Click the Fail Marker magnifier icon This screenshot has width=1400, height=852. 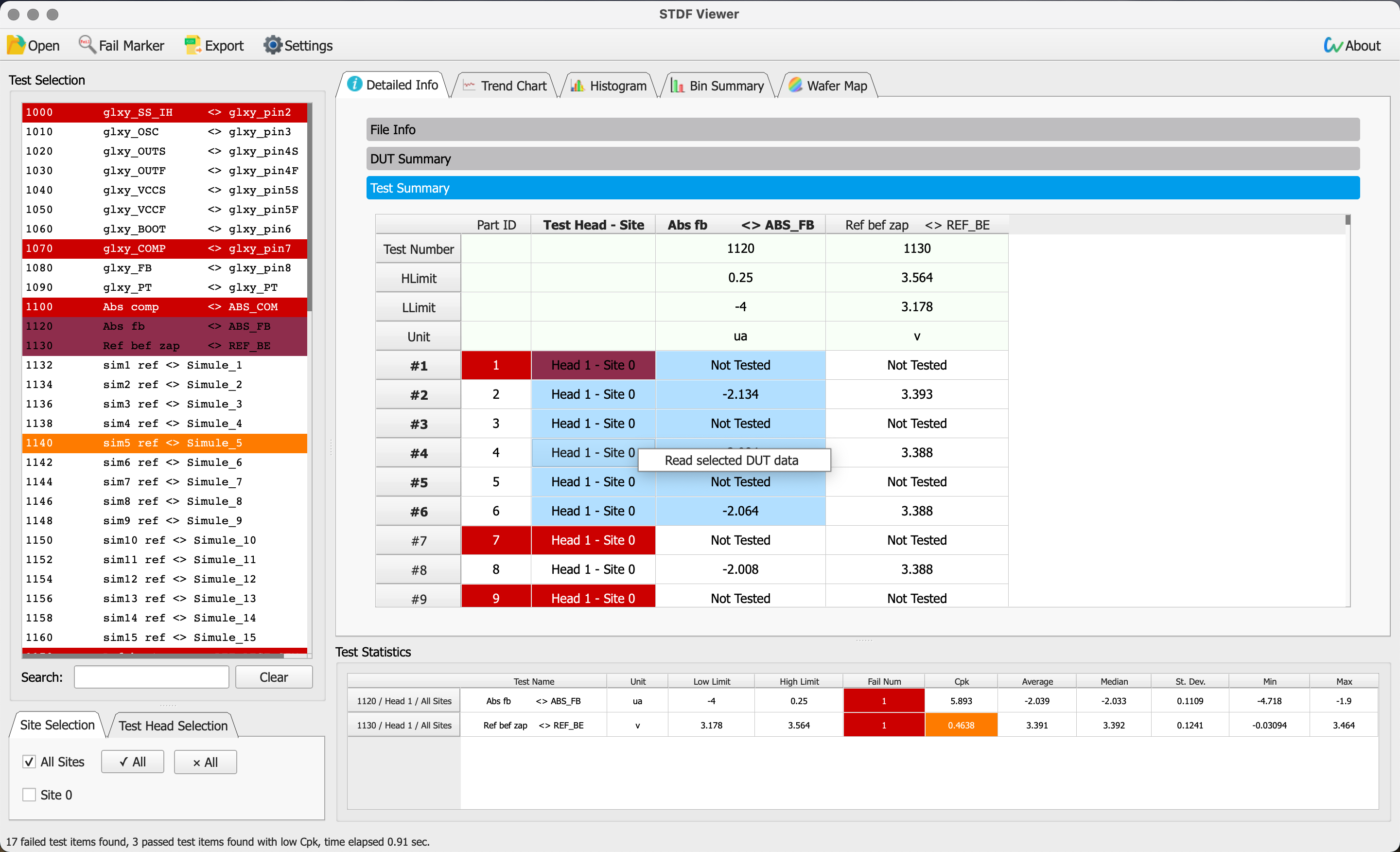pos(87,45)
